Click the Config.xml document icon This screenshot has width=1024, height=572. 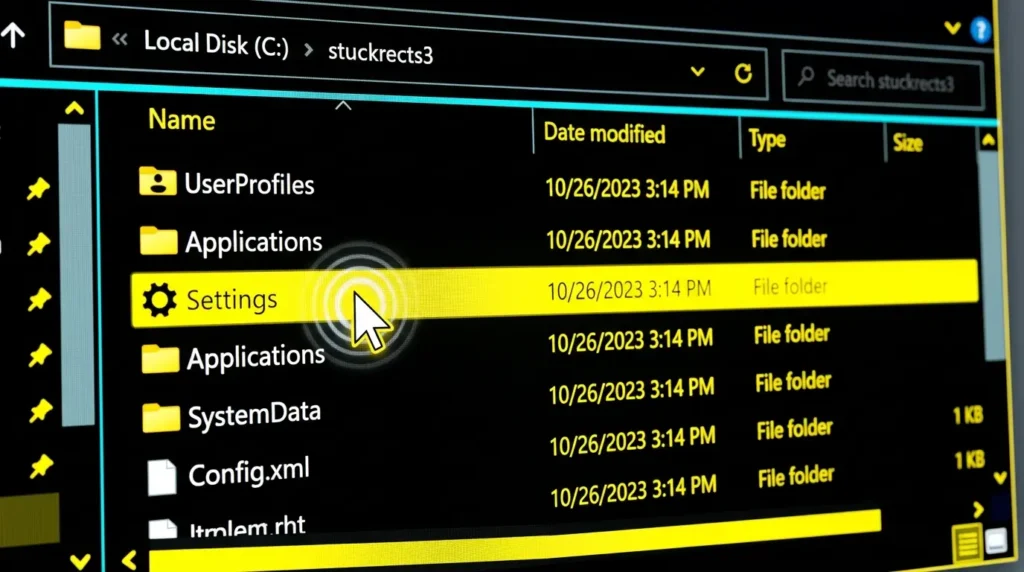click(x=162, y=477)
